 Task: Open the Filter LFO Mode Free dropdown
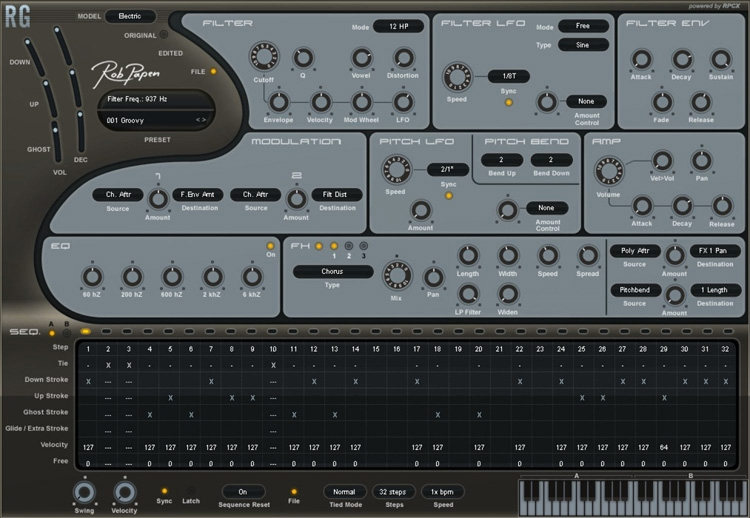click(583, 26)
